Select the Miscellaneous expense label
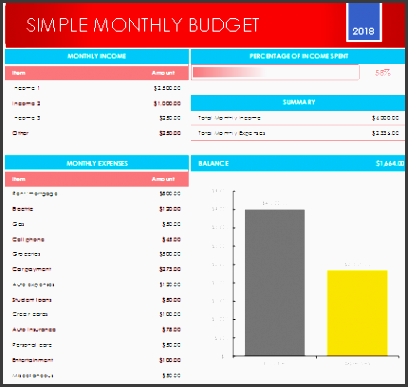Viewport: 408px width, 387px height. point(33,375)
